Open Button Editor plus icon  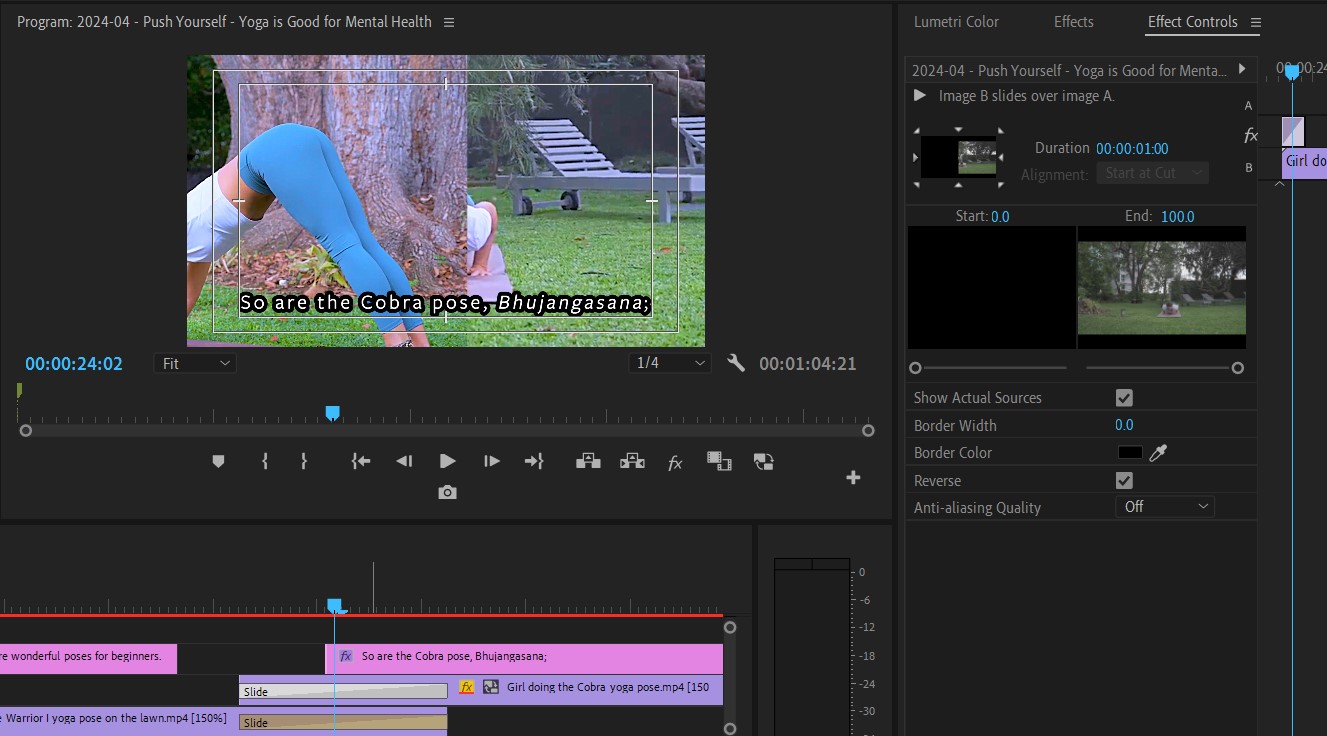pyautogui.click(x=853, y=478)
